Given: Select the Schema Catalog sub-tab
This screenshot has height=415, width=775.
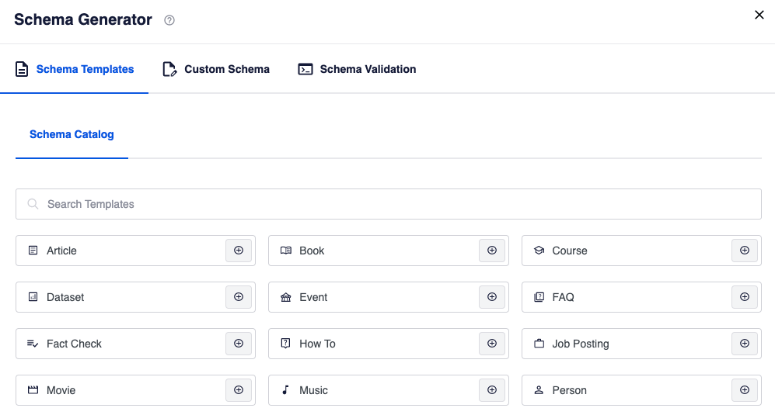Looking at the screenshot, I should pos(72,134).
